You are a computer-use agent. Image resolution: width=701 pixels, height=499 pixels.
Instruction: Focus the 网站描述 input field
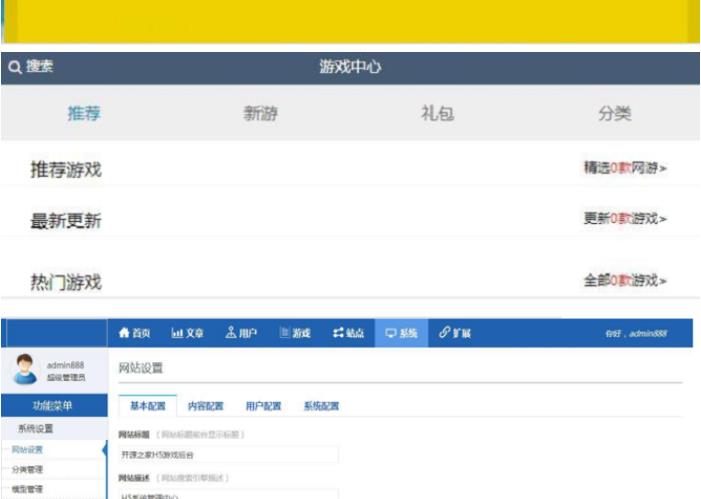228,495
